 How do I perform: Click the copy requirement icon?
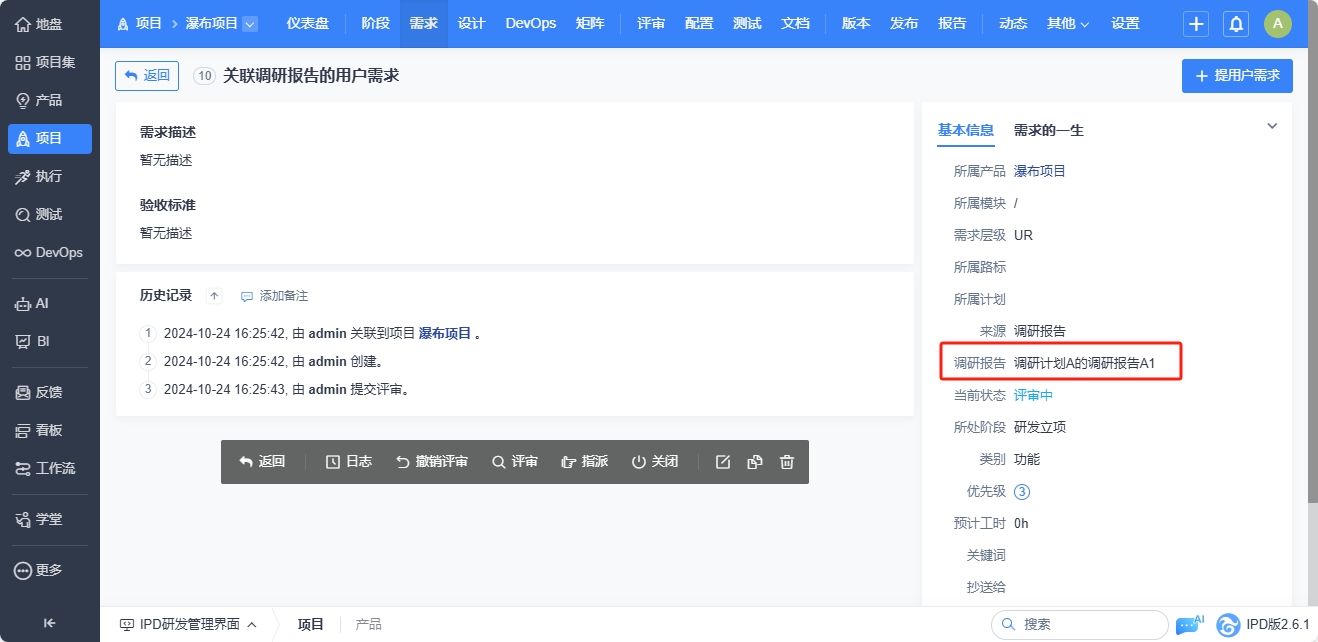coord(755,462)
